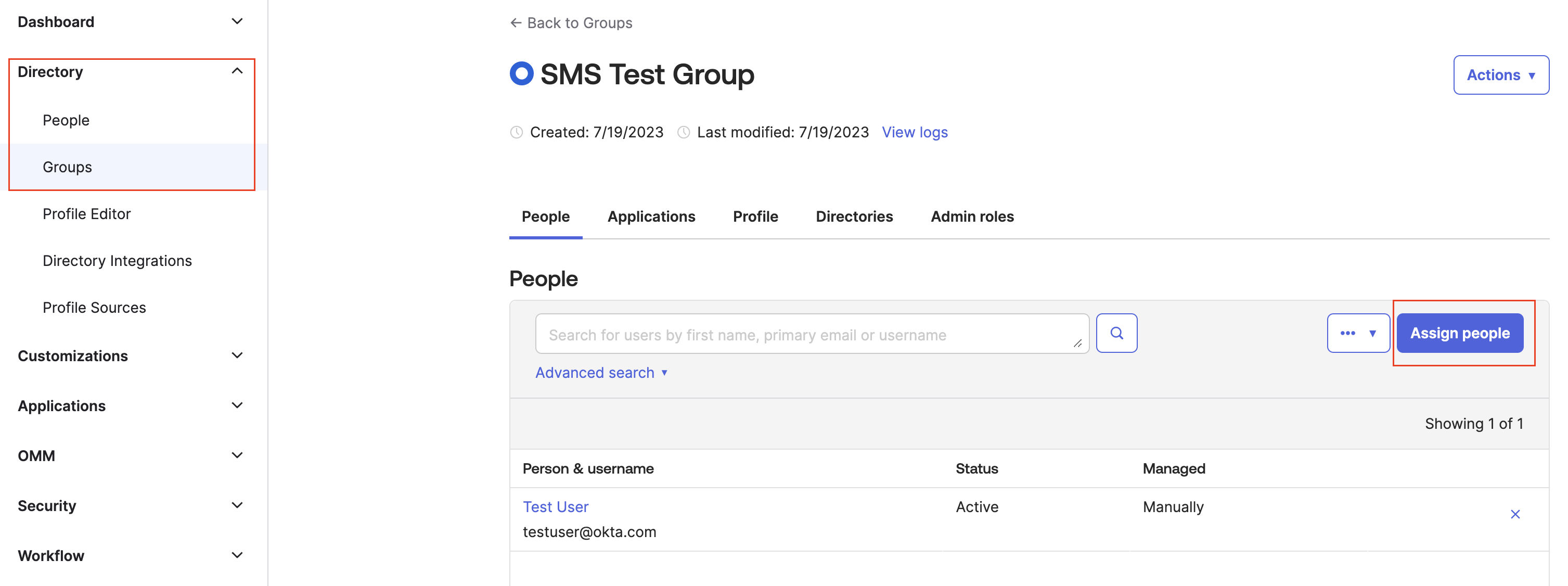Expand the Advanced search options

[601, 372]
